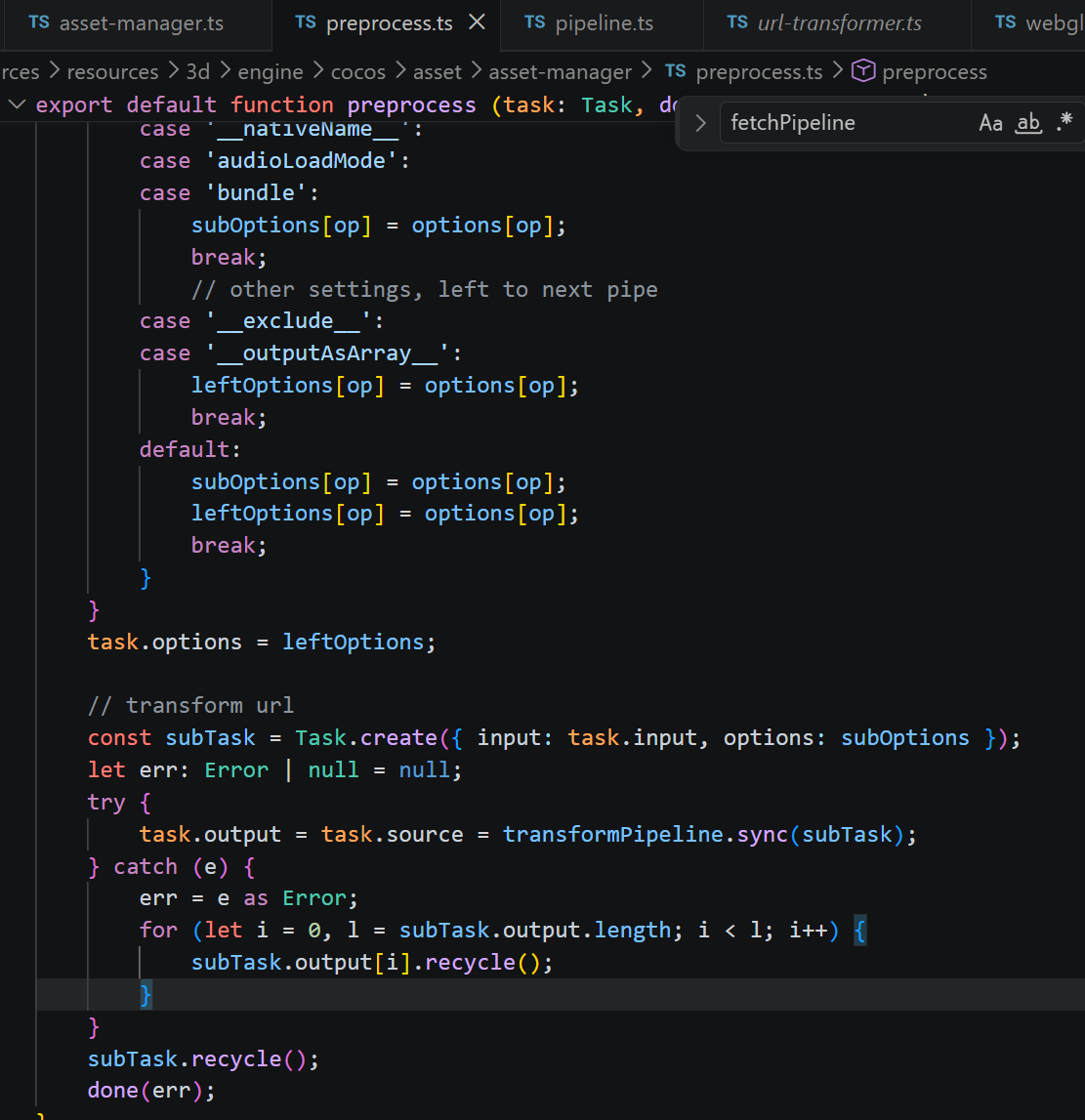The image size is (1085, 1120).
Task: Open the url-transformer.ts tab
Action: (x=837, y=23)
